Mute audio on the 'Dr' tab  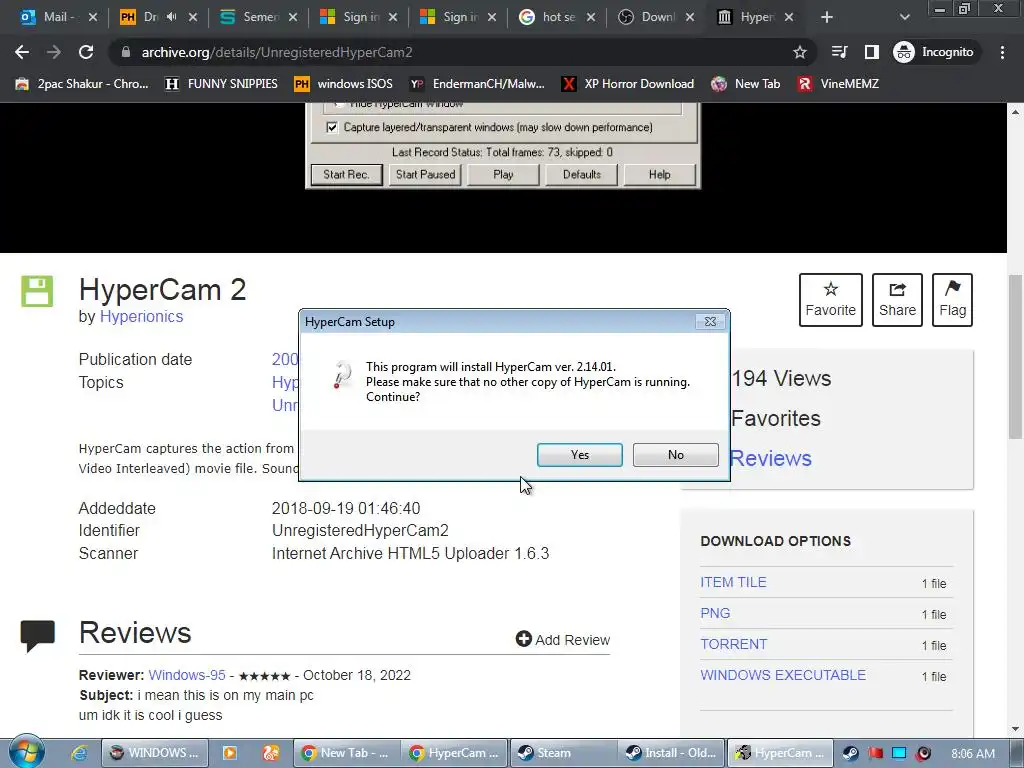pyautogui.click(x=172, y=17)
